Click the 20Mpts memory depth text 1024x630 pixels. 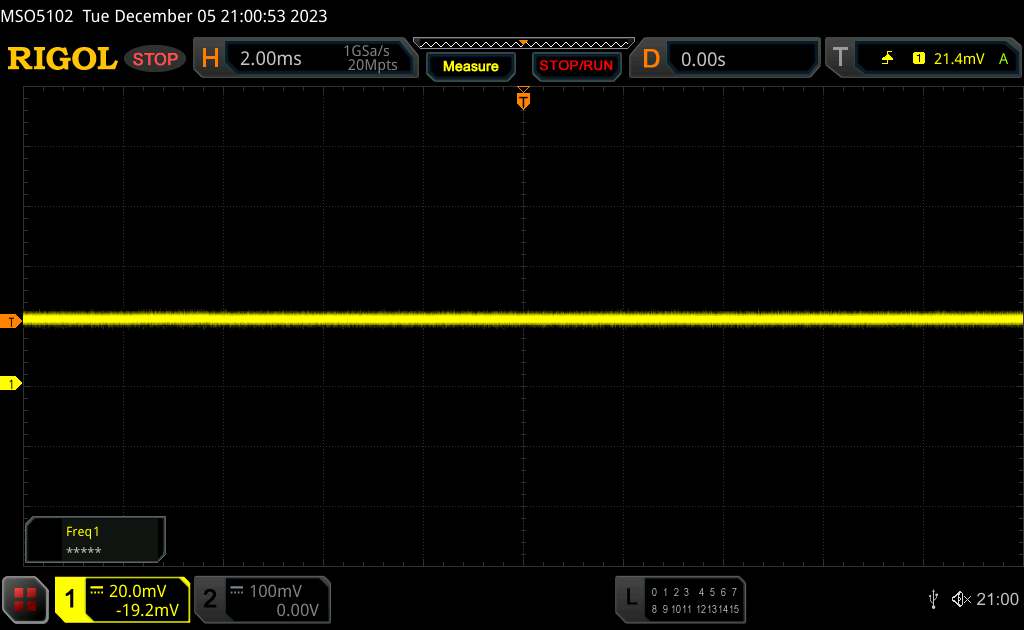372,65
